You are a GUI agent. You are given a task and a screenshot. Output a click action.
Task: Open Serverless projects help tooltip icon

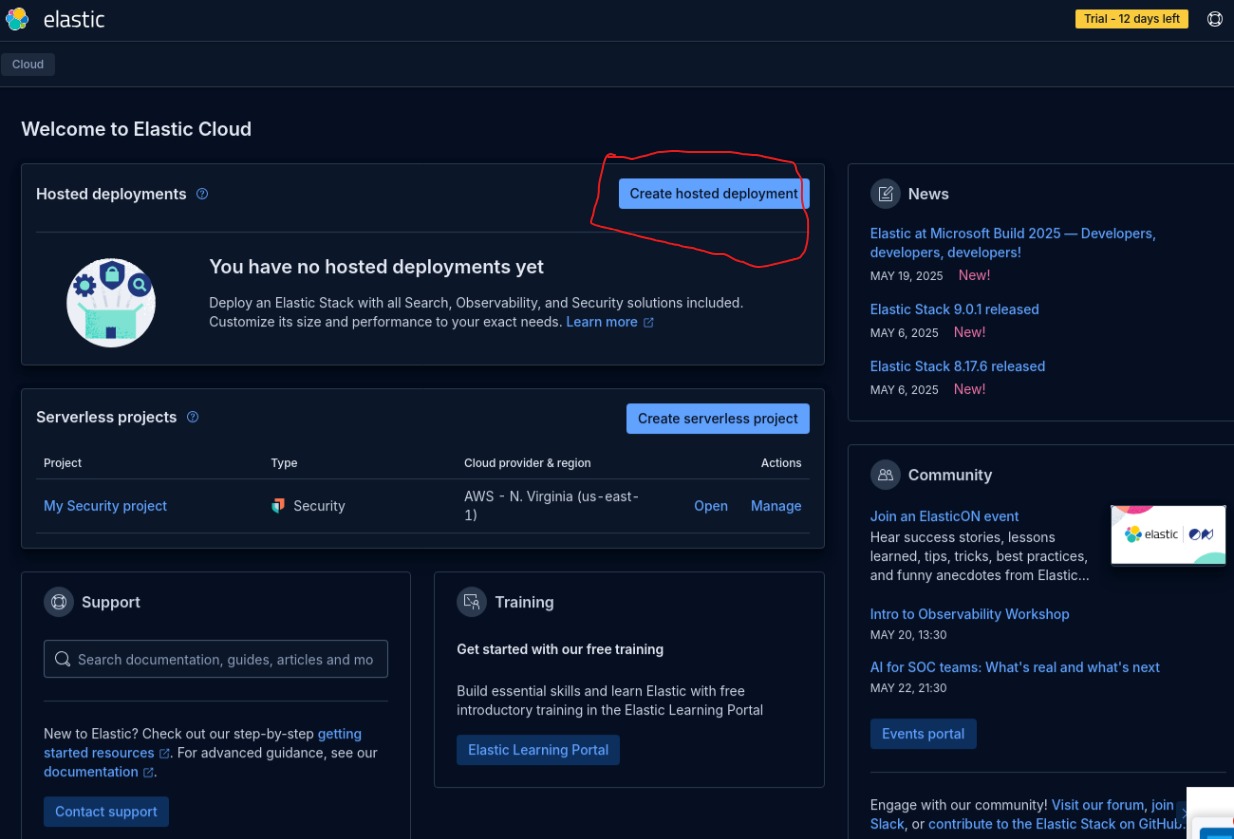point(193,417)
